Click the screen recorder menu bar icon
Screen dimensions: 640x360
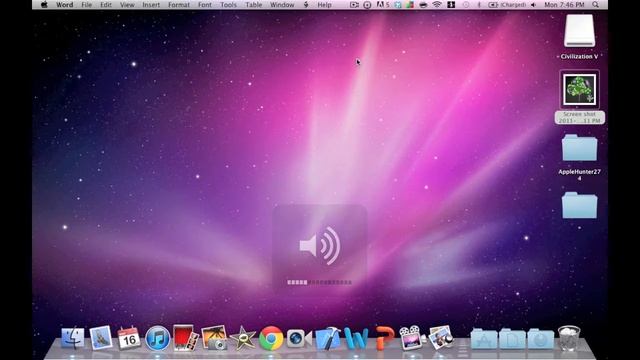click(x=354, y=5)
